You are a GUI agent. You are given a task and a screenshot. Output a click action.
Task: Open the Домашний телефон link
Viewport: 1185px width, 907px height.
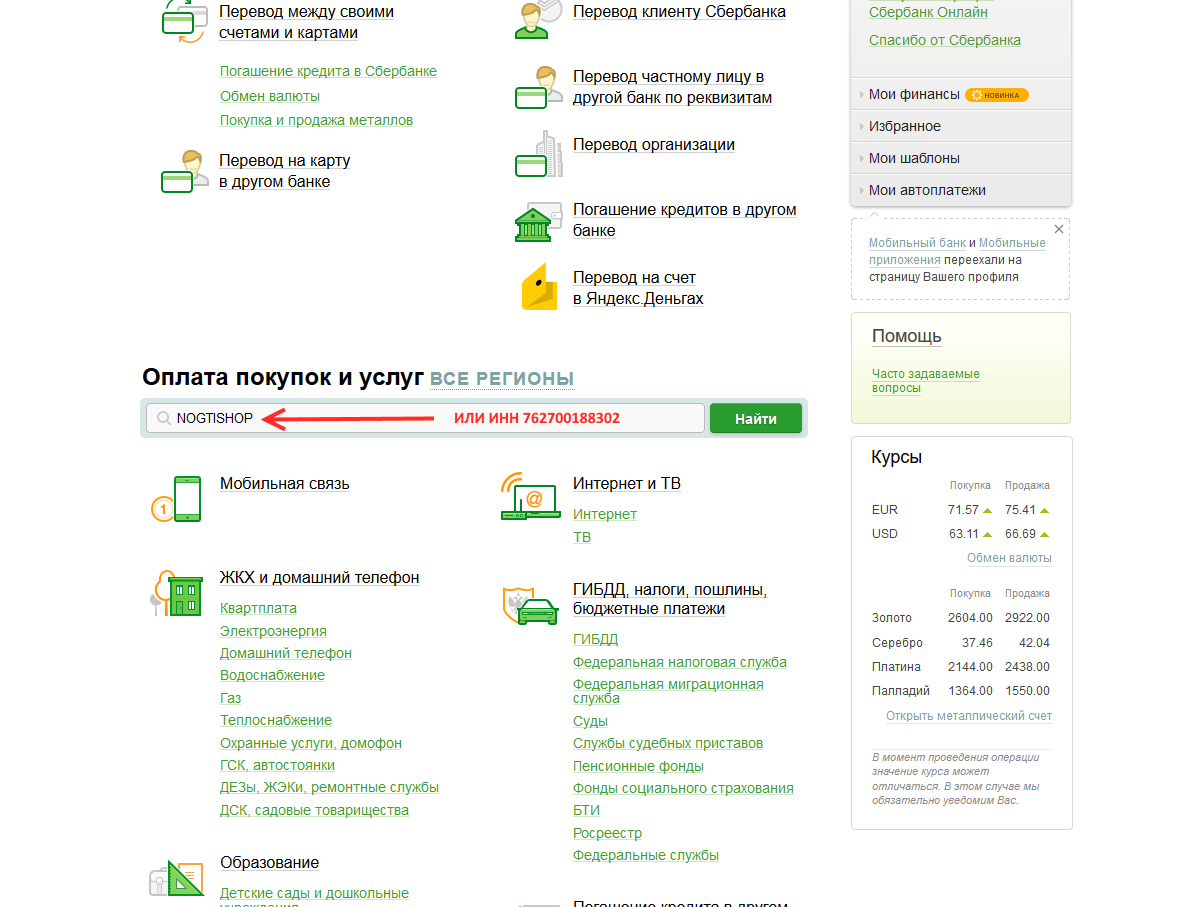coord(286,653)
